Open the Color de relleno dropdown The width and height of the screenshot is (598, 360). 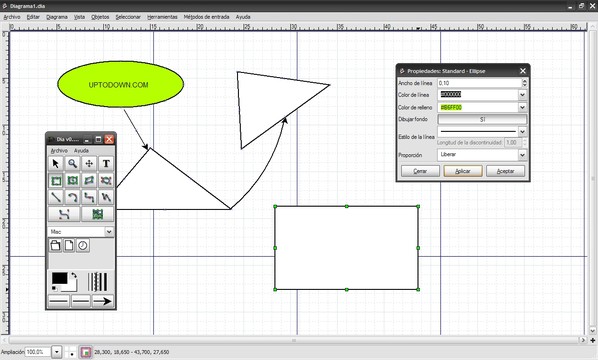[x=522, y=108]
